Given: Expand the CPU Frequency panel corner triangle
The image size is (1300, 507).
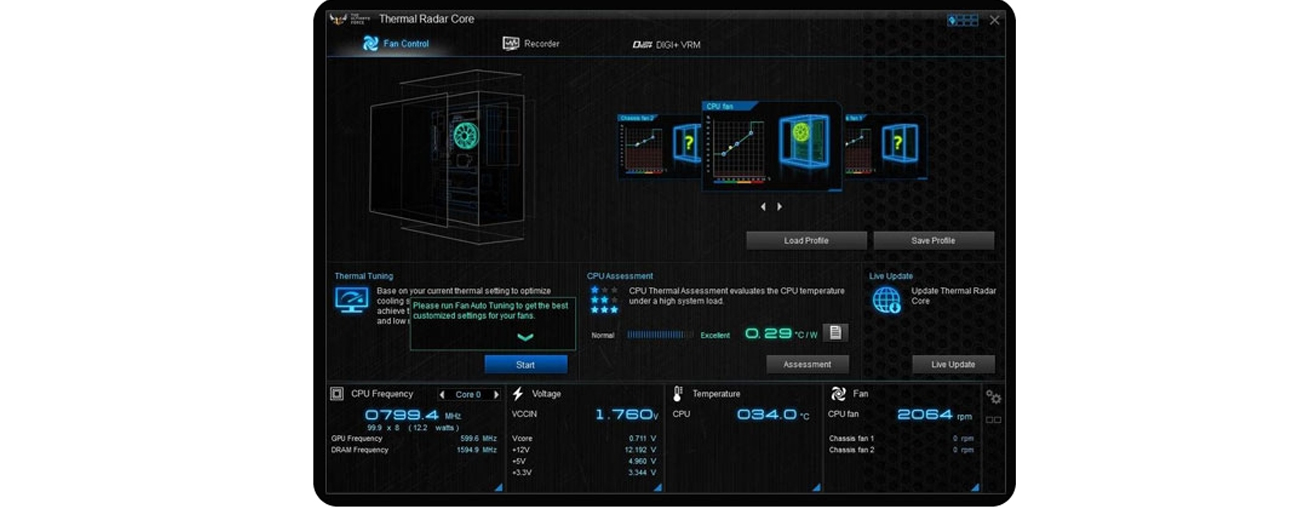Looking at the screenshot, I should point(498,487).
